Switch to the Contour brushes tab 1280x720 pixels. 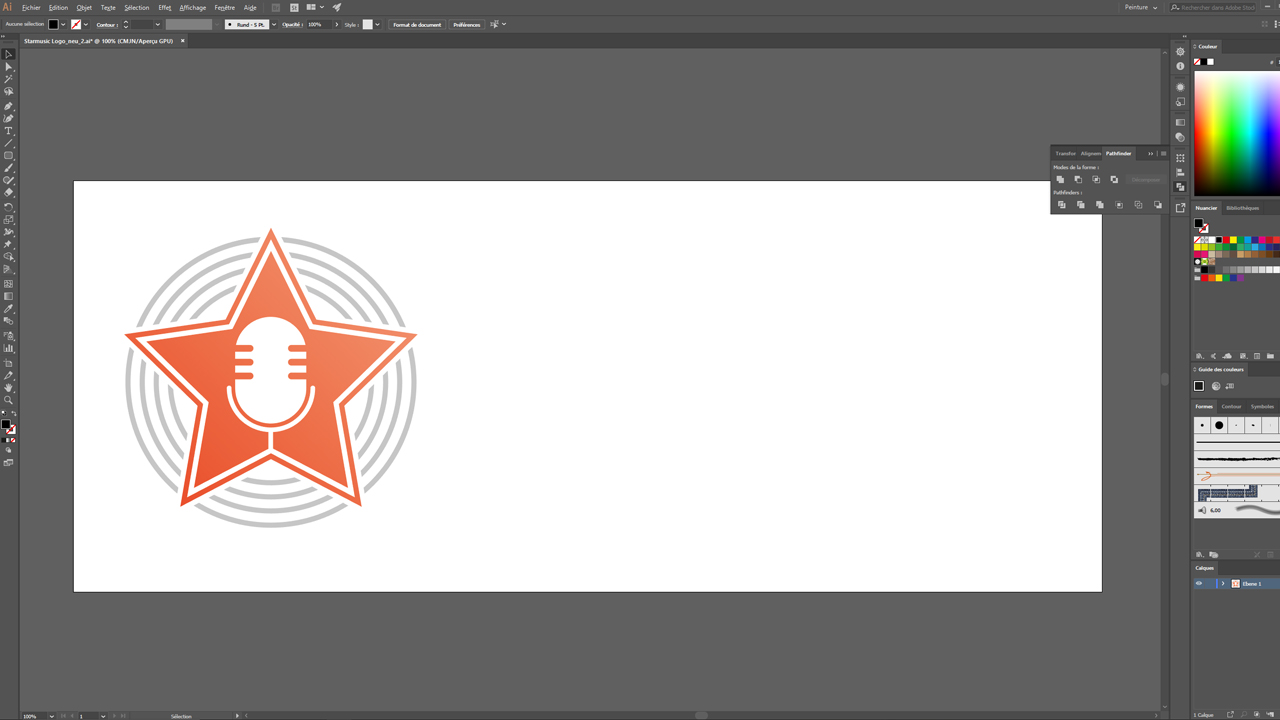pos(1231,406)
